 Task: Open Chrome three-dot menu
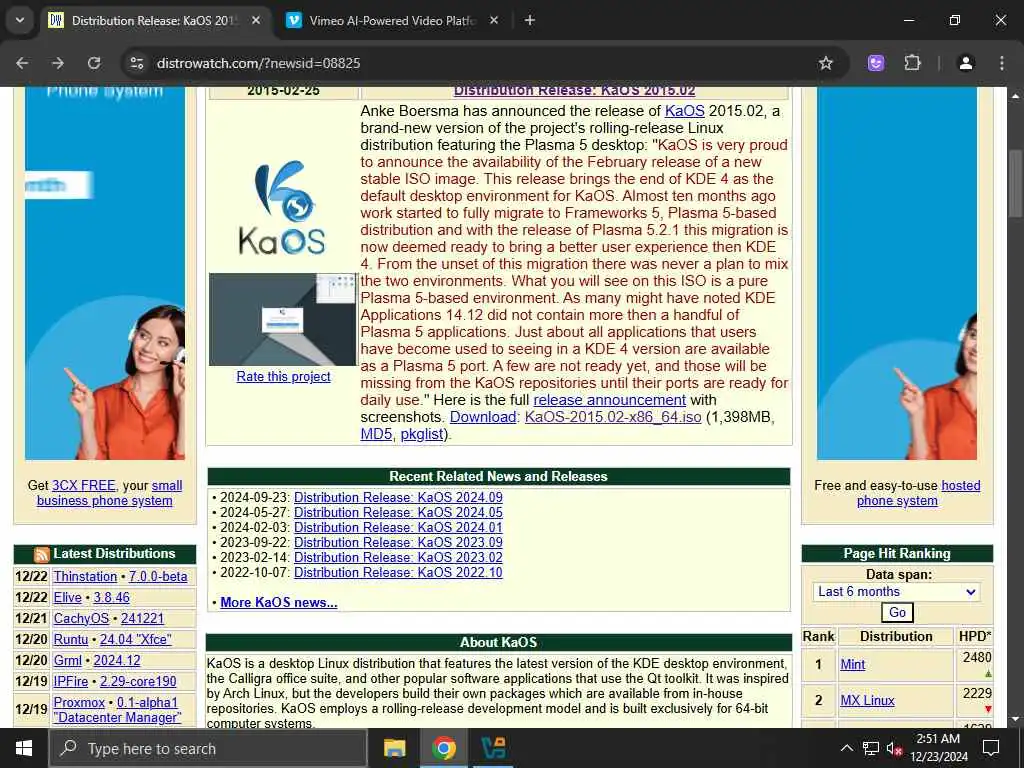click(x=1001, y=63)
